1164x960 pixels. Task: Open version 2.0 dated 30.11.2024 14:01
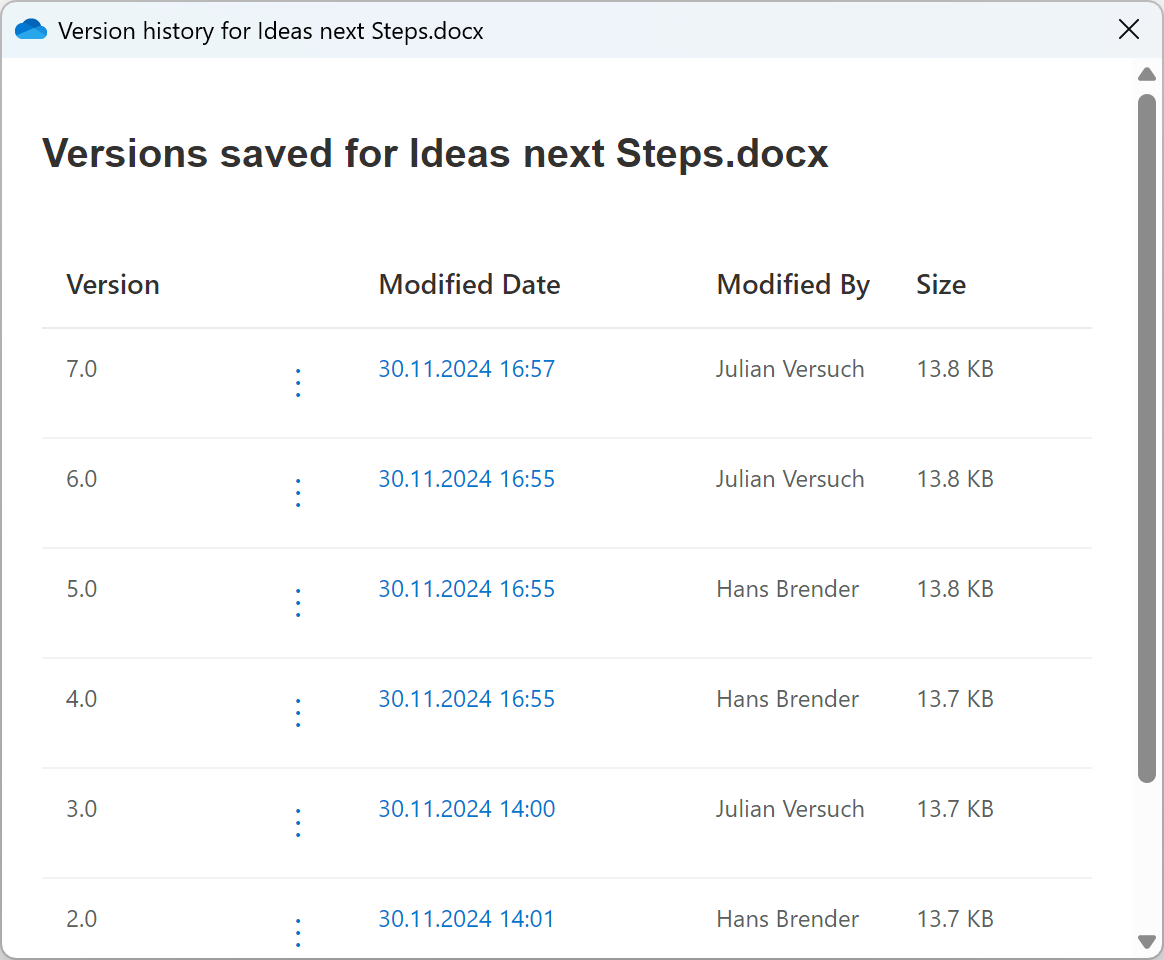[x=466, y=919]
